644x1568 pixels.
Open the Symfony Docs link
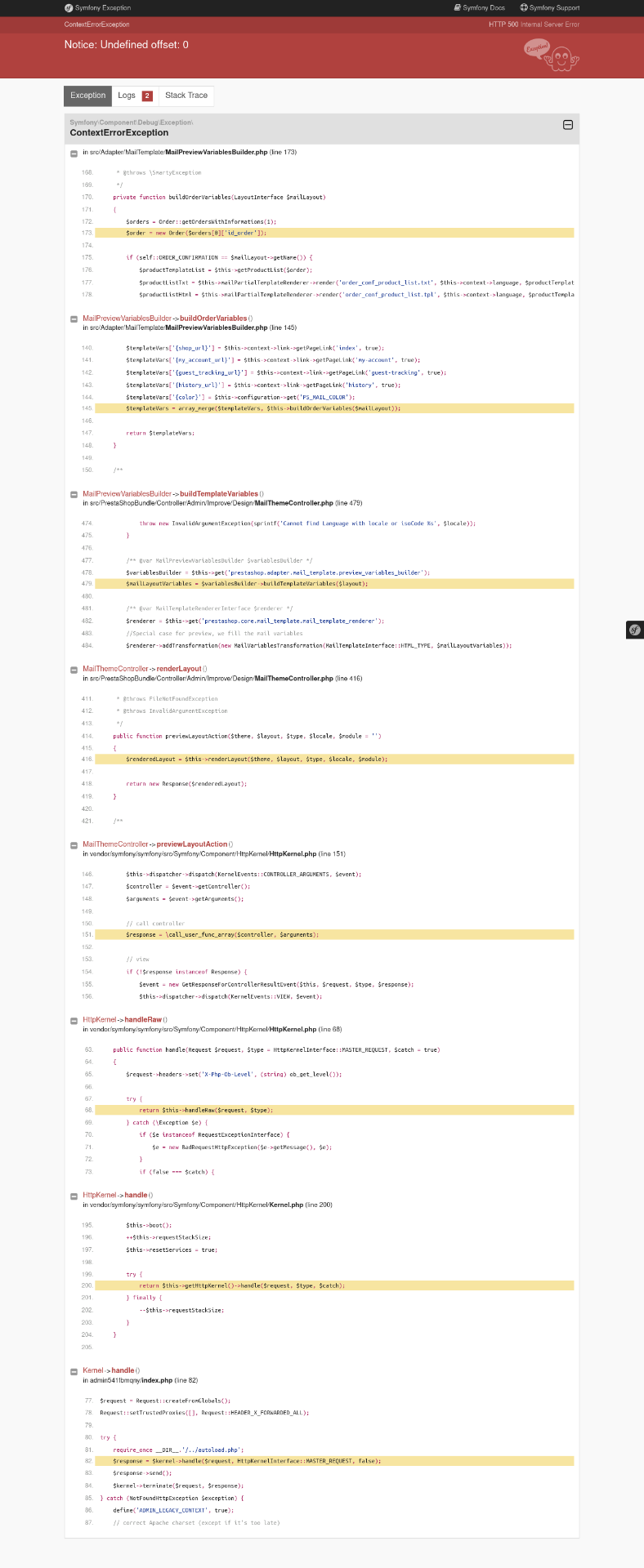(x=480, y=7)
